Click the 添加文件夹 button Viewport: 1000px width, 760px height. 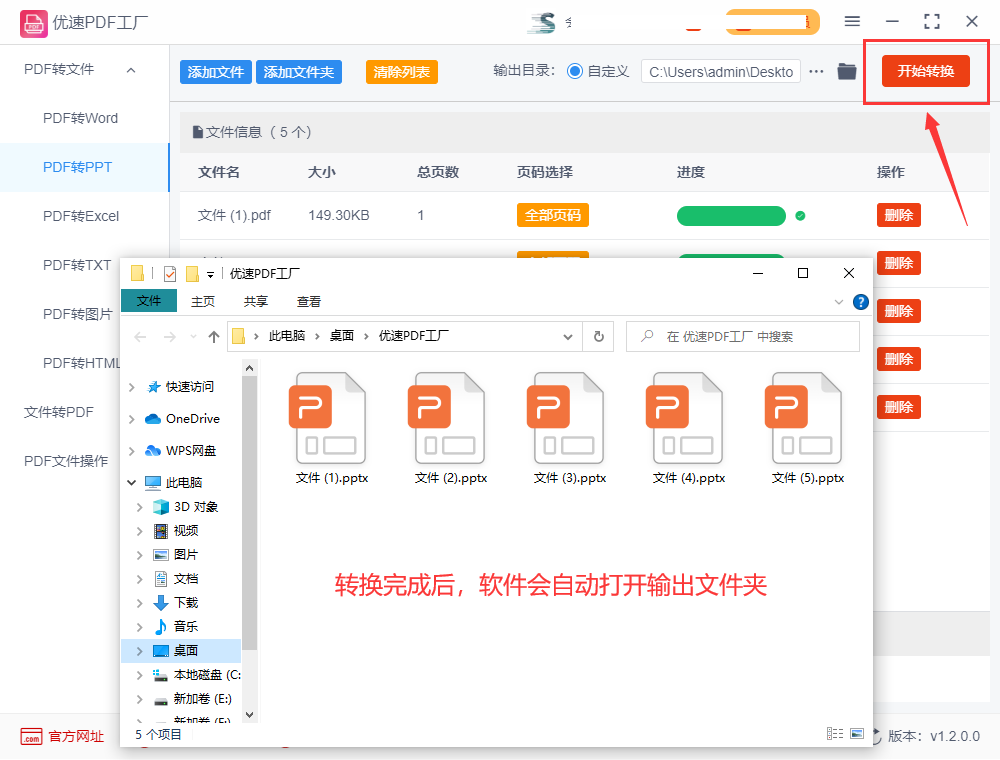pyautogui.click(x=298, y=72)
